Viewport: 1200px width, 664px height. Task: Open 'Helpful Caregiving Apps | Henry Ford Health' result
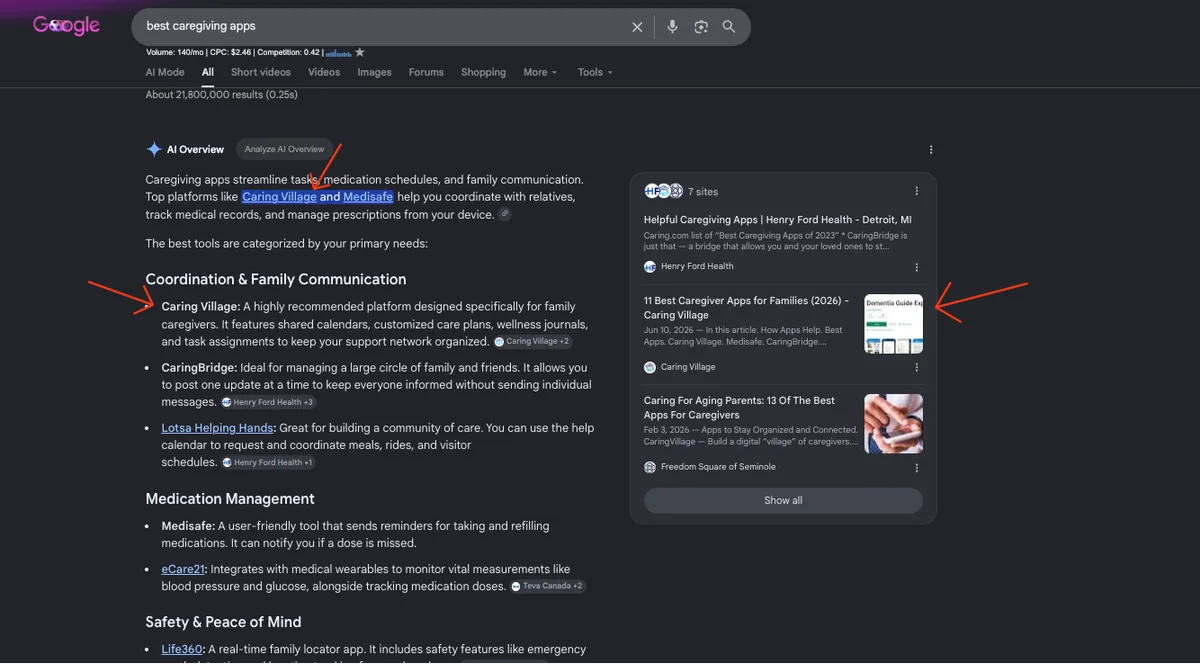click(x=778, y=220)
